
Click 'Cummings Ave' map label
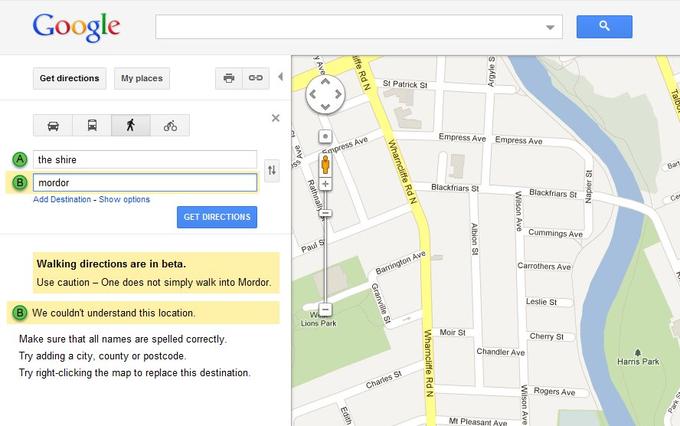tap(555, 233)
